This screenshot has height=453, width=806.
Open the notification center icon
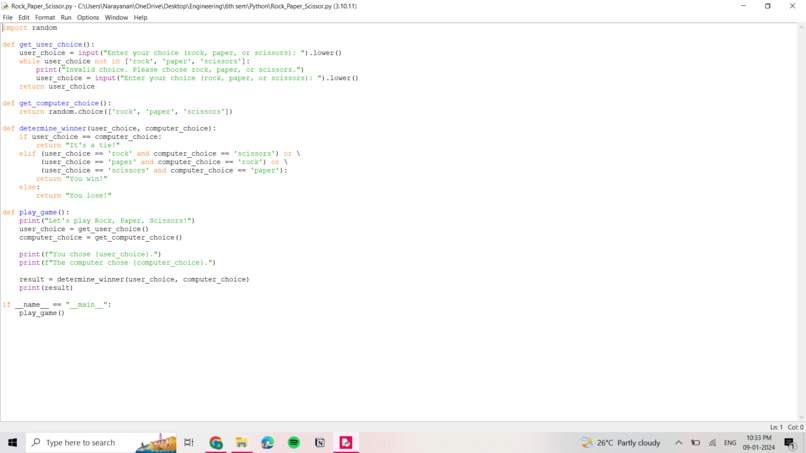click(x=790, y=442)
